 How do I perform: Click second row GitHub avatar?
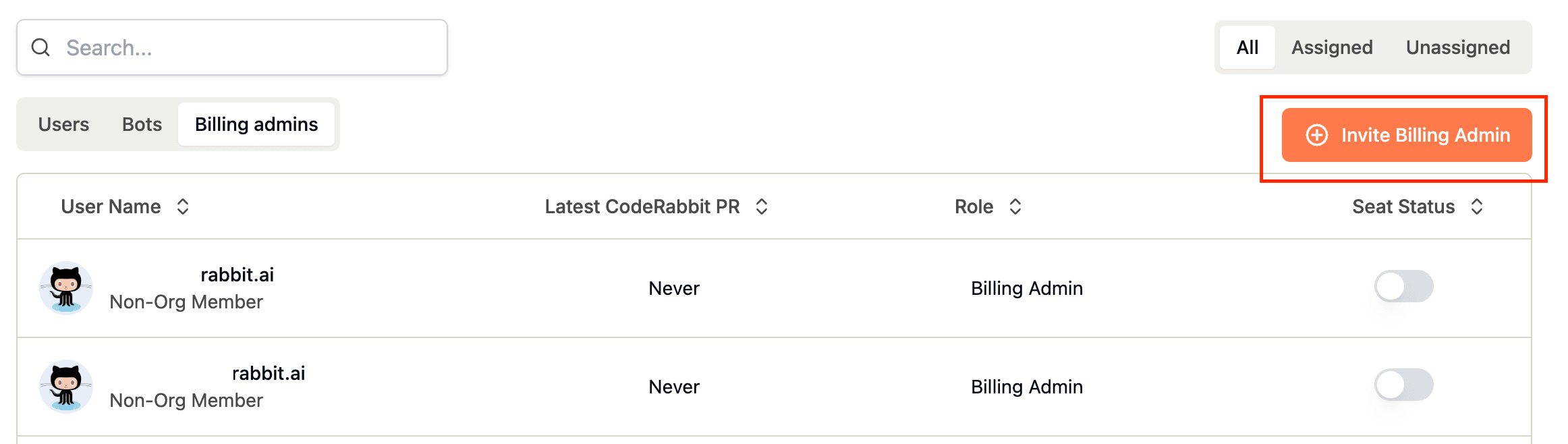tap(66, 387)
